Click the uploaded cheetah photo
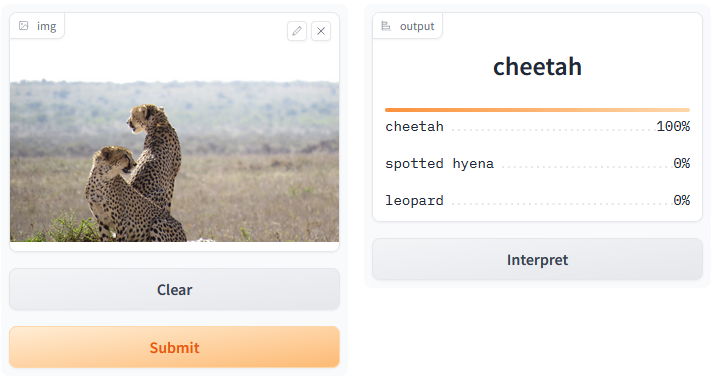Image resolution: width=713 pixels, height=377 pixels. (175, 161)
